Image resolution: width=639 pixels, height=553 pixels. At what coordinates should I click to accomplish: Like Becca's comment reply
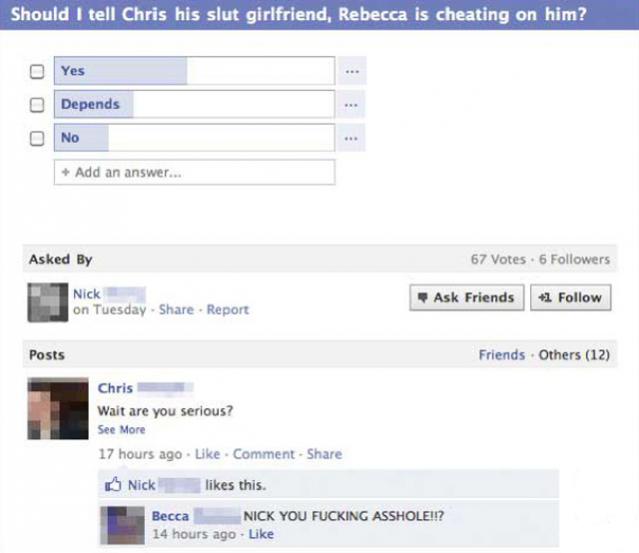(261, 534)
